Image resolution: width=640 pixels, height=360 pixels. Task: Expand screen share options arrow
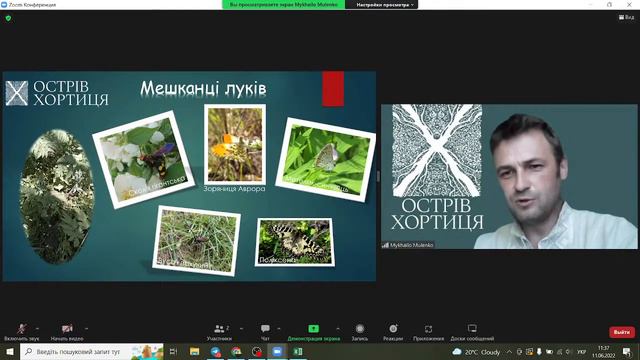[338, 329]
